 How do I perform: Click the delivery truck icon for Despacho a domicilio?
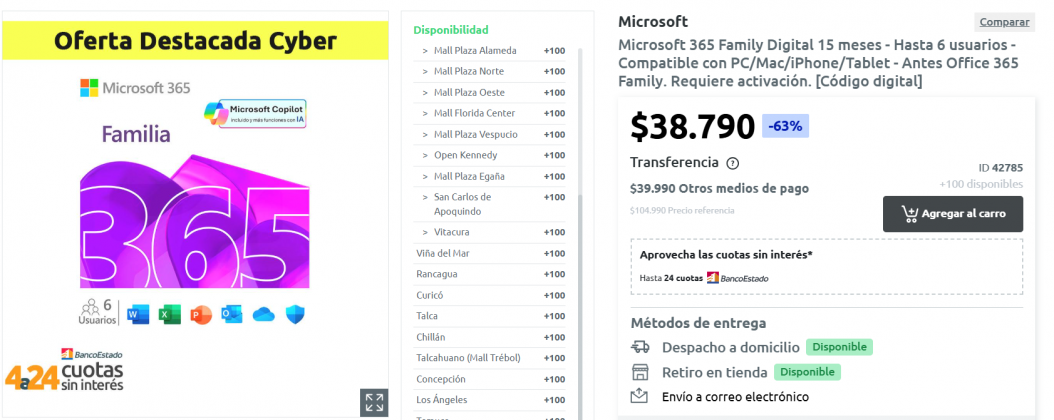click(x=640, y=347)
